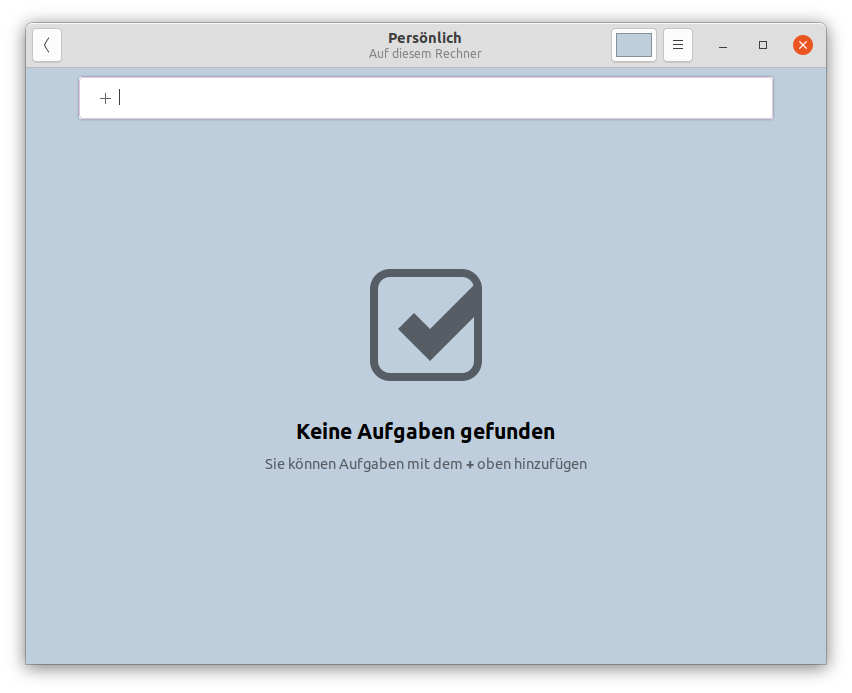Open the hamburger menu
Screen dimensions: 852x693
(x=678, y=45)
